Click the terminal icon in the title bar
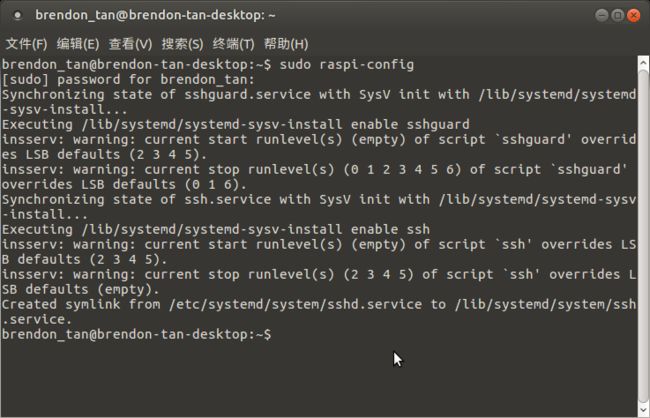The height and width of the screenshot is (418, 650). pyautogui.click(x=17, y=16)
